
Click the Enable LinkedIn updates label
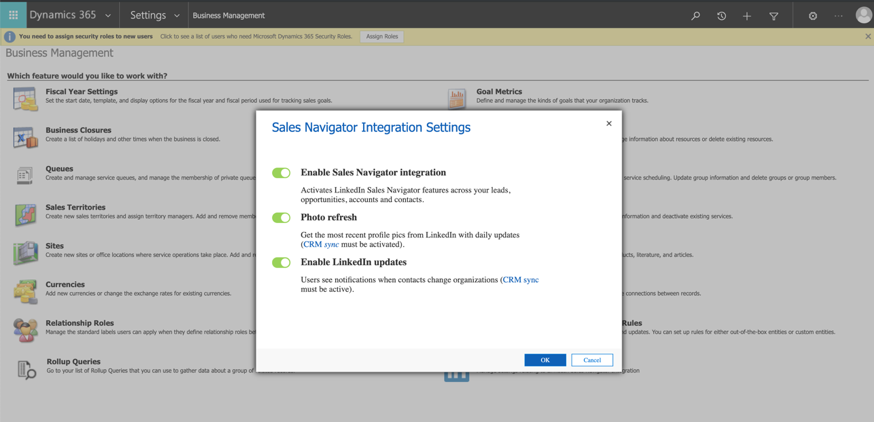click(x=354, y=261)
